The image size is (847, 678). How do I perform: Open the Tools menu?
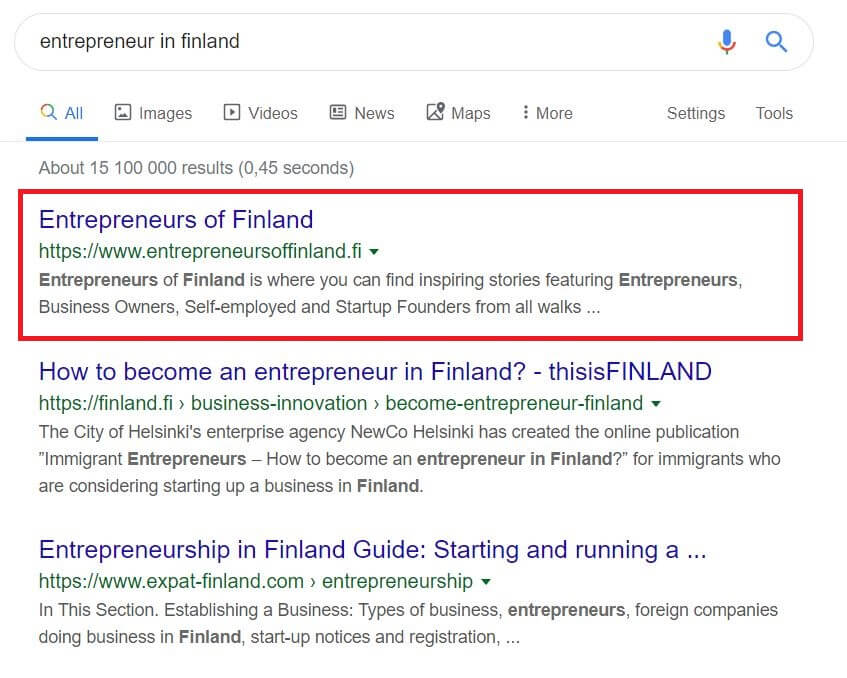coord(774,113)
